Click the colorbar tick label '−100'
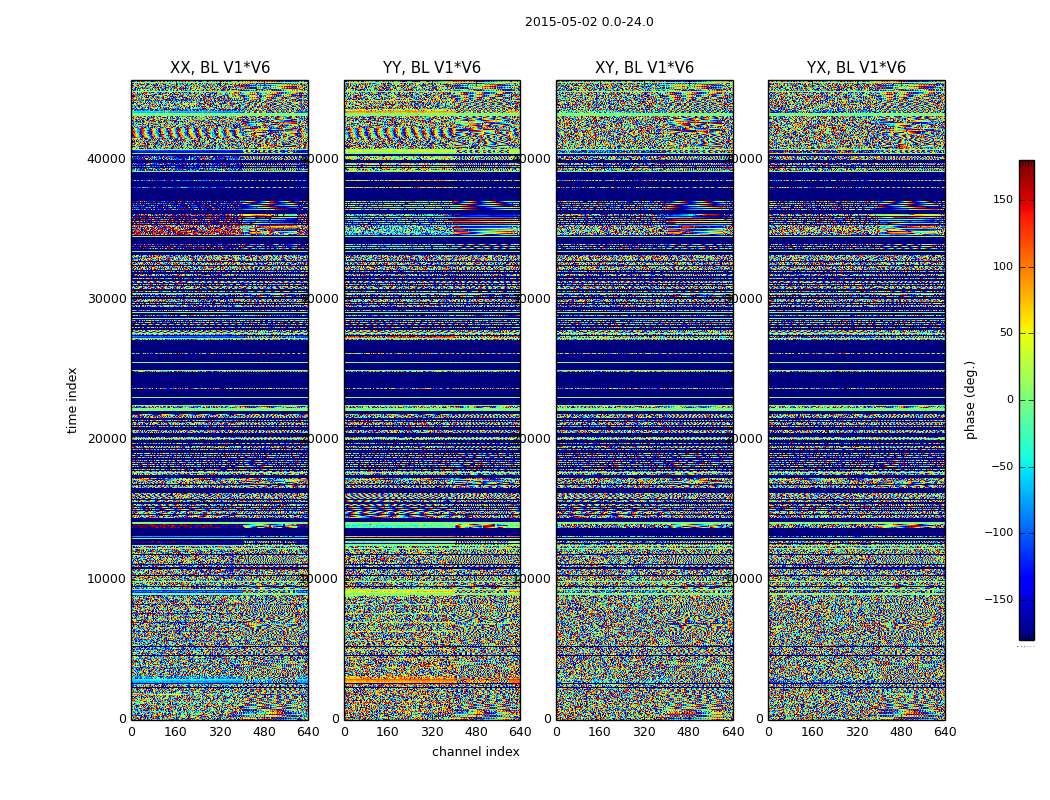 pos(999,533)
